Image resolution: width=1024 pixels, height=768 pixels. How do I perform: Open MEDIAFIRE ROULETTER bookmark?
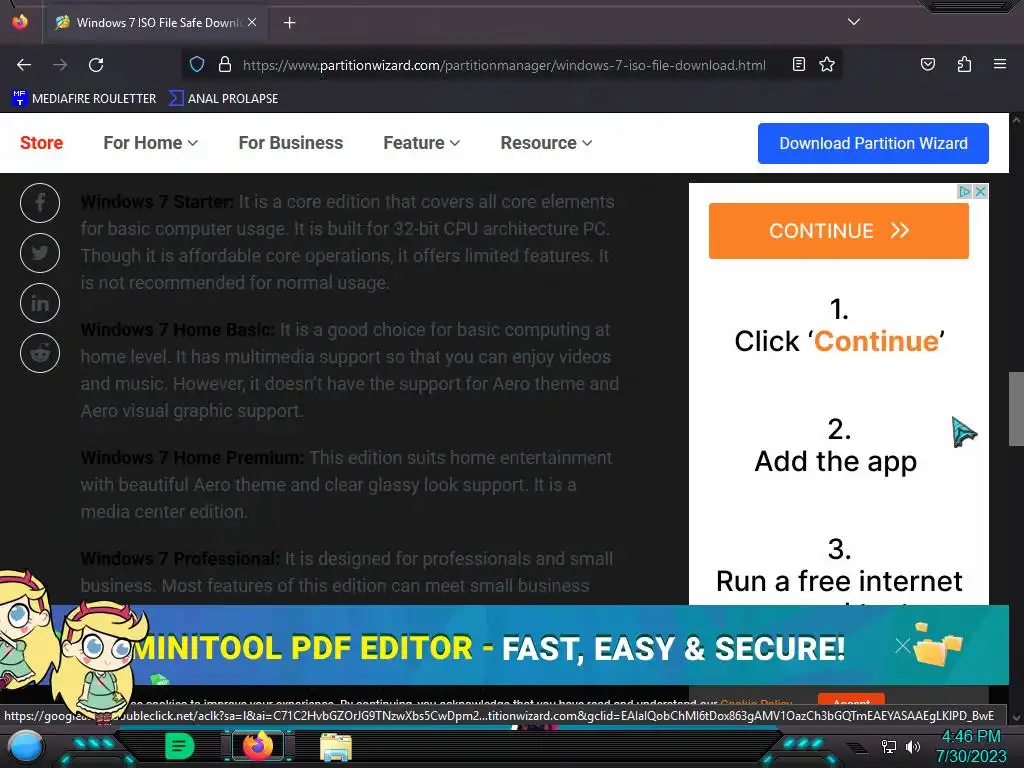click(84, 99)
